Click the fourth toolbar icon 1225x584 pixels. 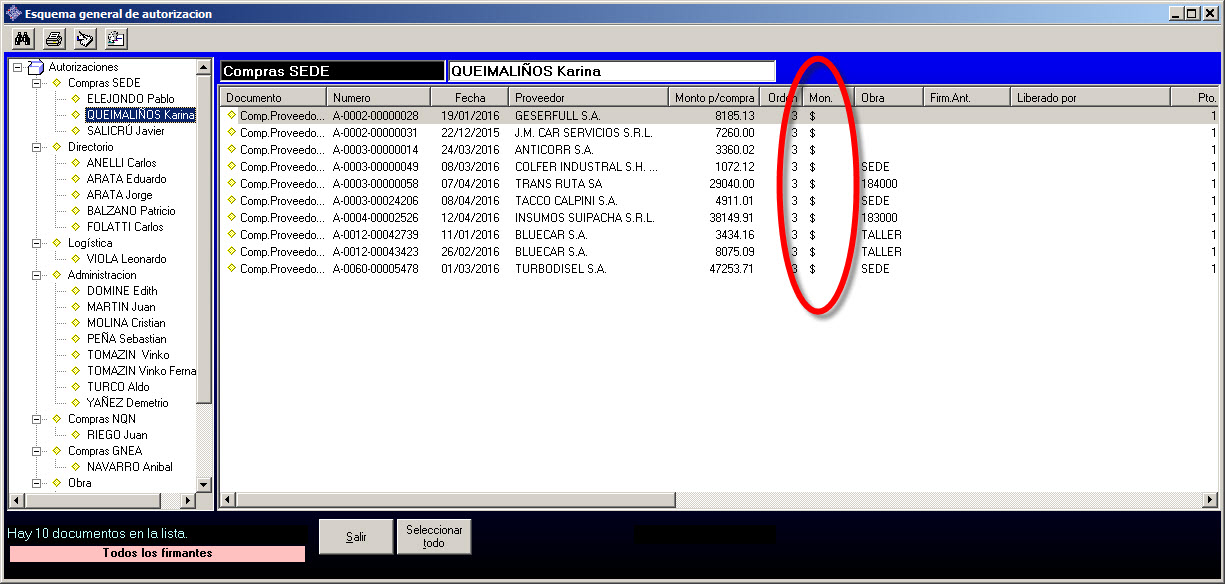pos(116,39)
